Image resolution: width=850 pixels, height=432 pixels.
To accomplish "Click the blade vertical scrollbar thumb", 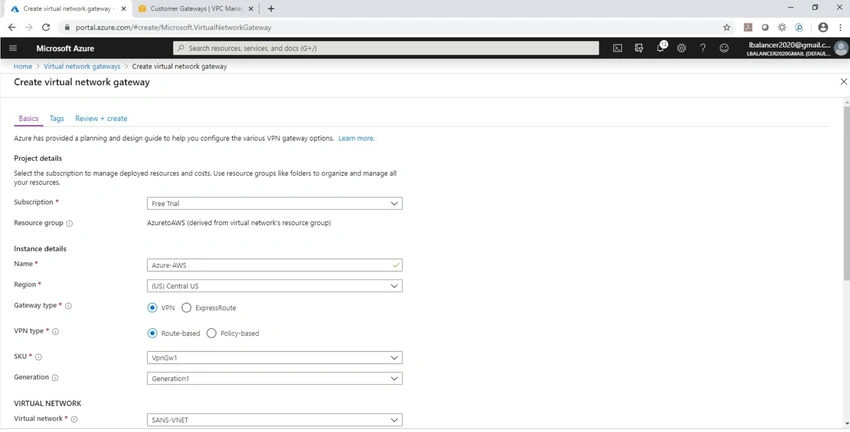I will pyautogui.click(x=846, y=192).
